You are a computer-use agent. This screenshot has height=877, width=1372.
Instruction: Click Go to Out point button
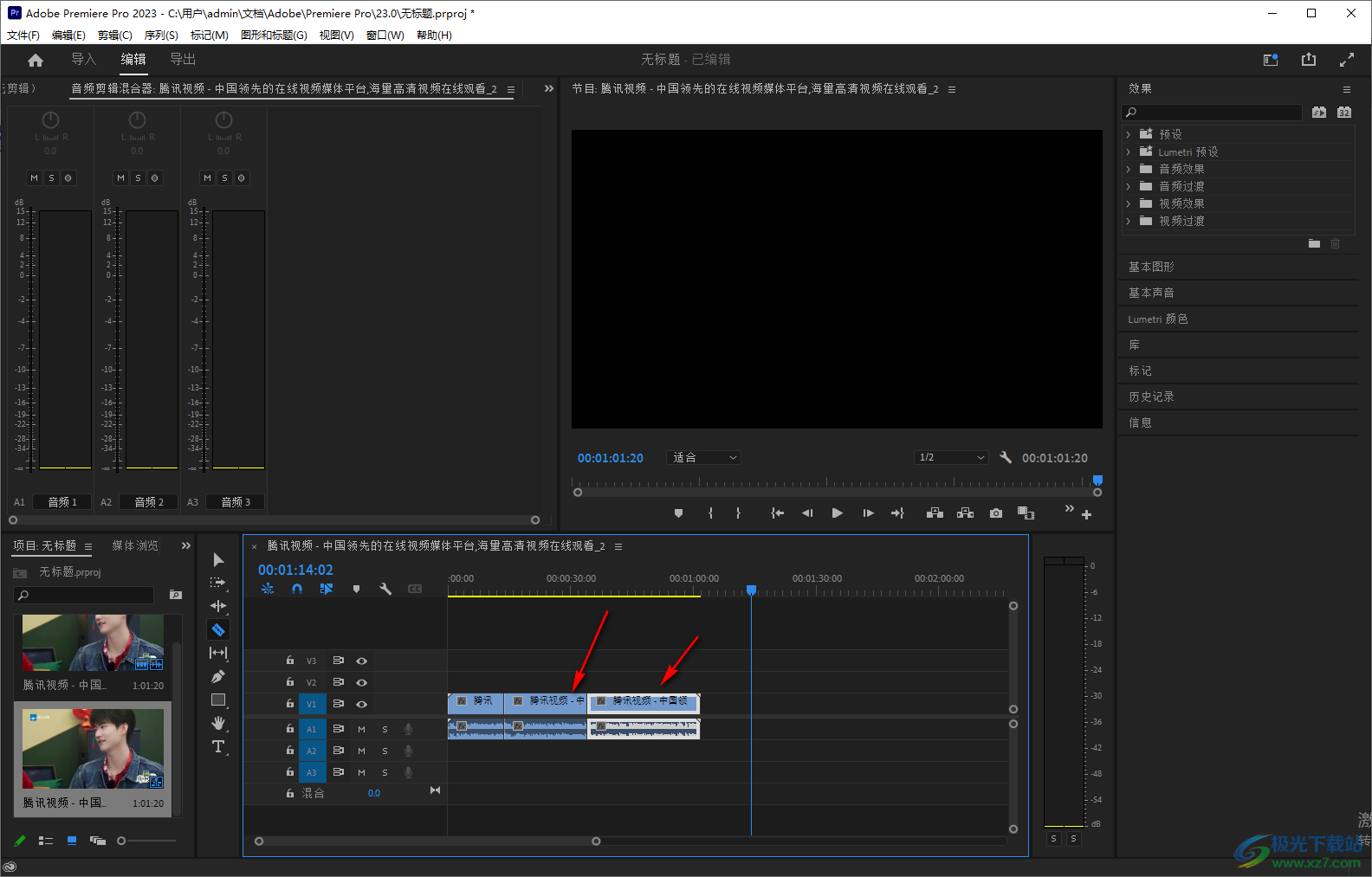[x=897, y=513]
